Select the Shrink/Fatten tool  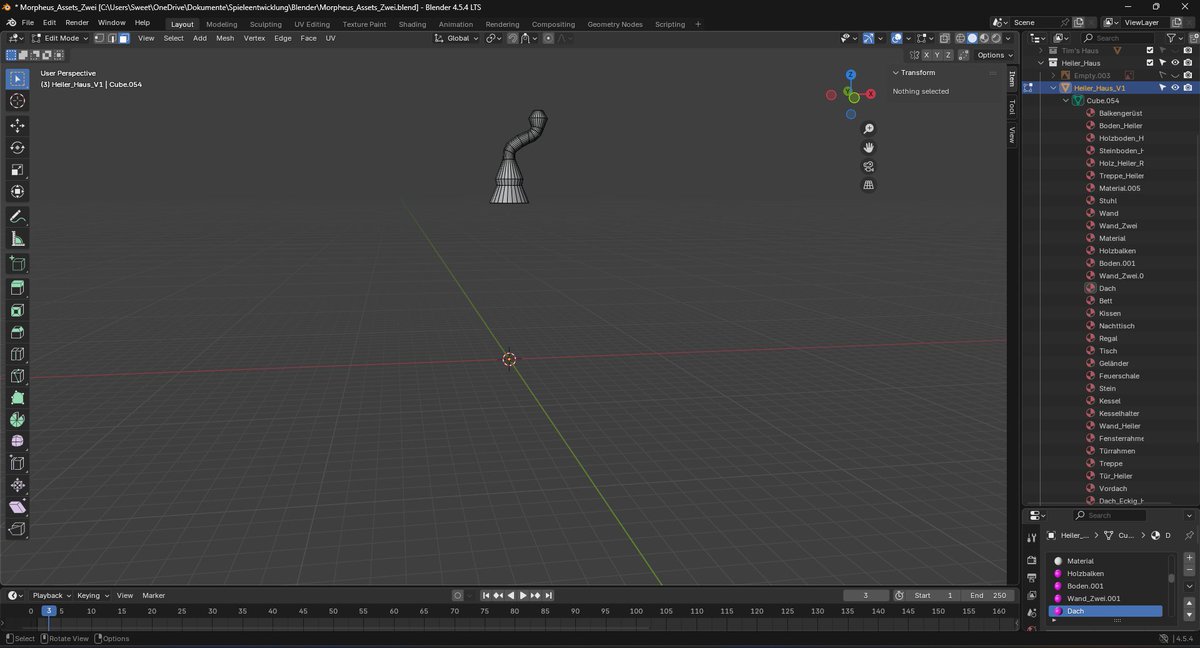pos(17,485)
